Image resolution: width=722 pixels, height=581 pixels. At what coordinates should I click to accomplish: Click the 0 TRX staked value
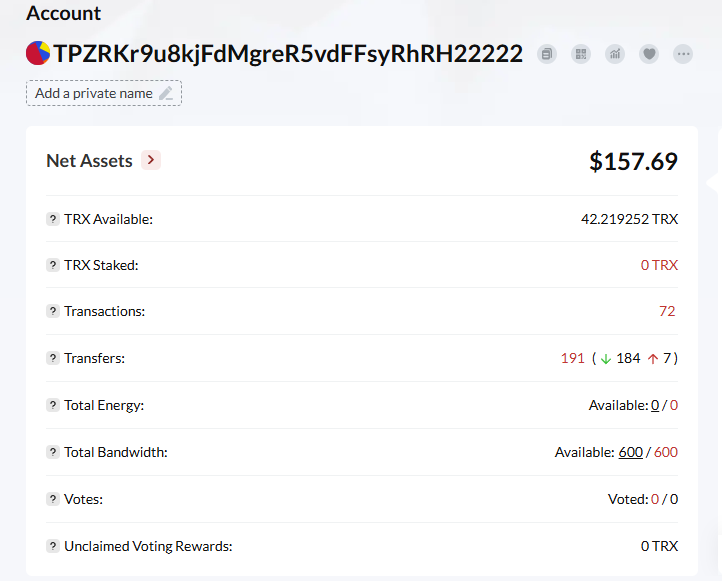[659, 265]
